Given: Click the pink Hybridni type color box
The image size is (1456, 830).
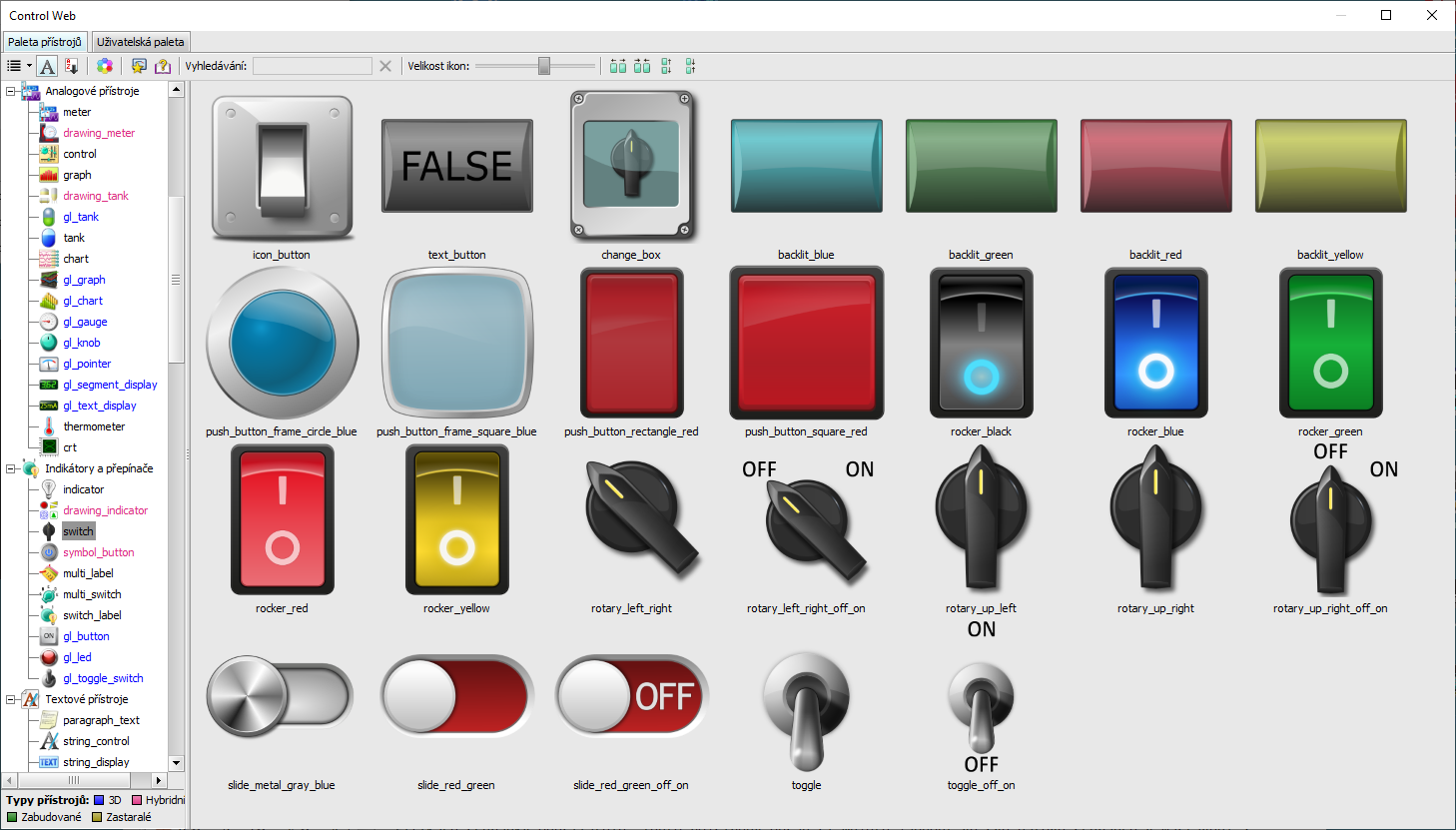Looking at the screenshot, I should point(137,800).
